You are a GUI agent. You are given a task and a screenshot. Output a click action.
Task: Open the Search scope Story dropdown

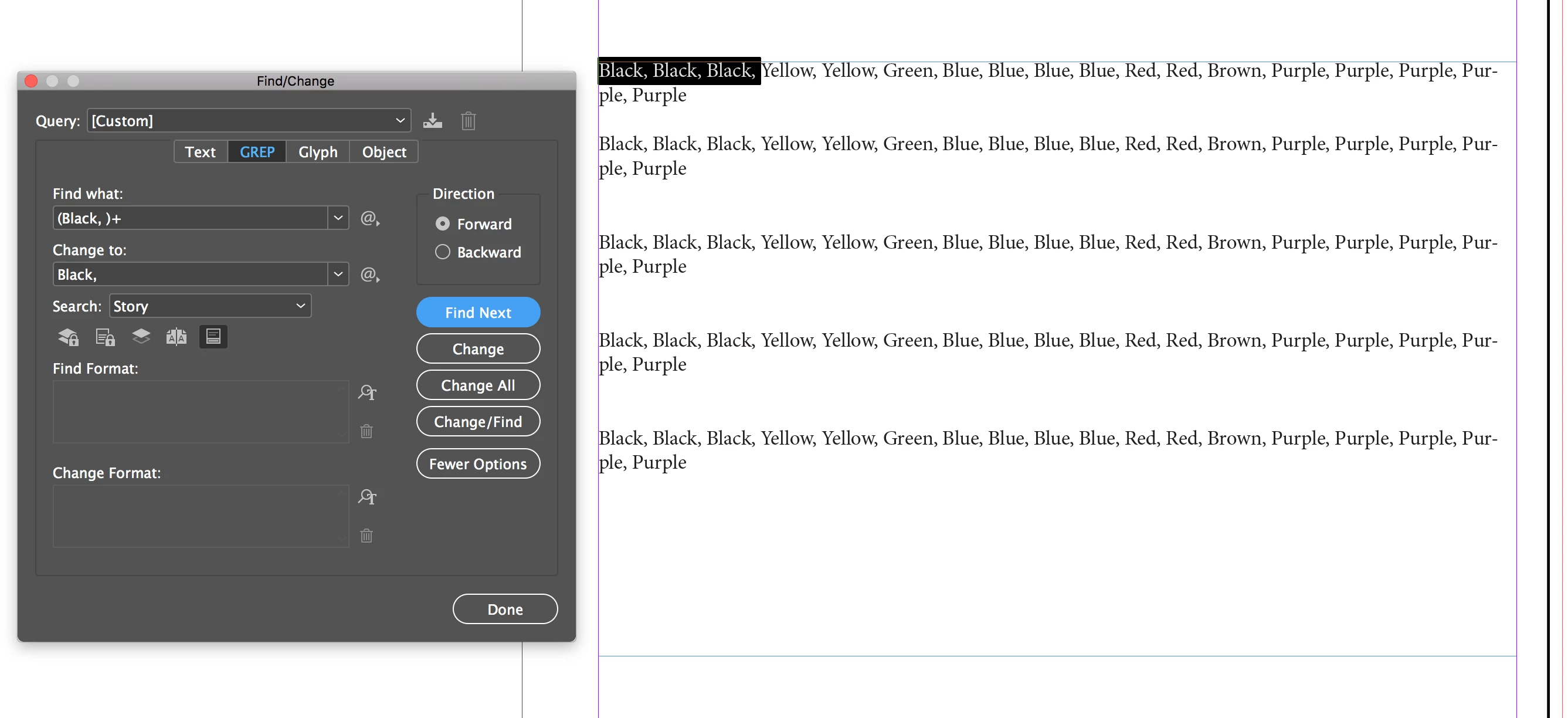300,306
